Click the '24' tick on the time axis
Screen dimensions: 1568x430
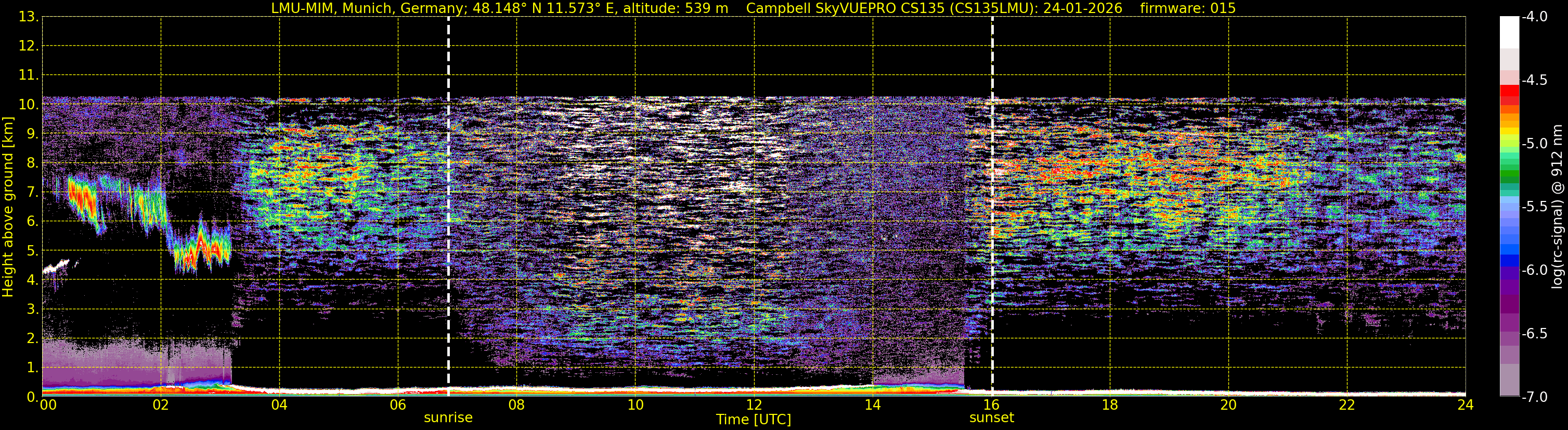point(1466,405)
